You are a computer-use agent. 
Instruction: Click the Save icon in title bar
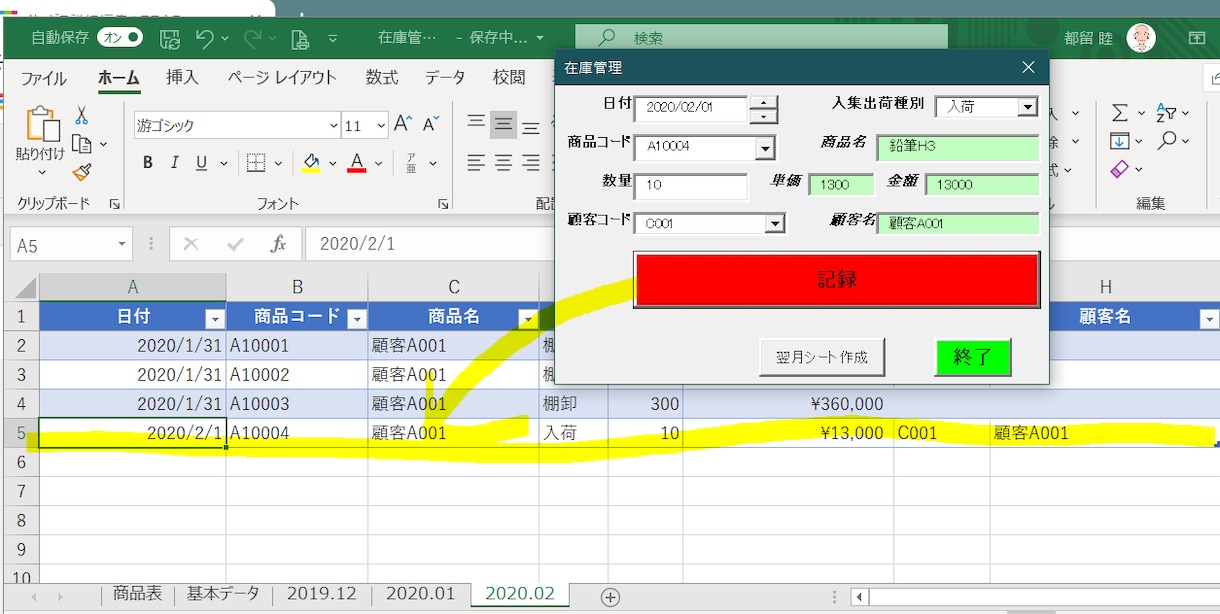click(170, 38)
